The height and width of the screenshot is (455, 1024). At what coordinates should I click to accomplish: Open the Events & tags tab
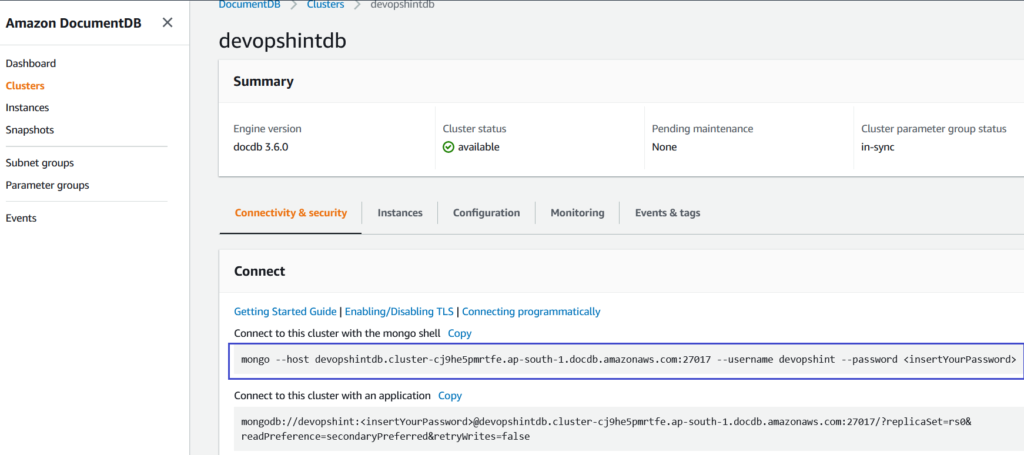(667, 213)
